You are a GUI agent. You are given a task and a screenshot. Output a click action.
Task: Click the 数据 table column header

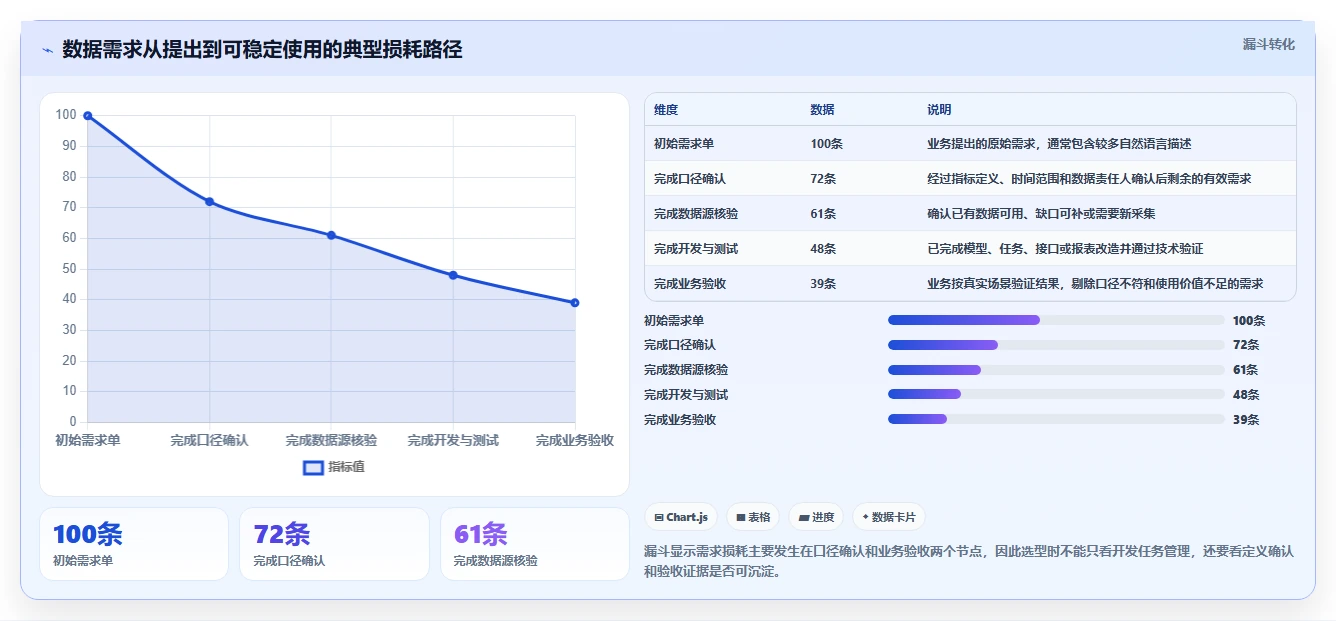822,110
